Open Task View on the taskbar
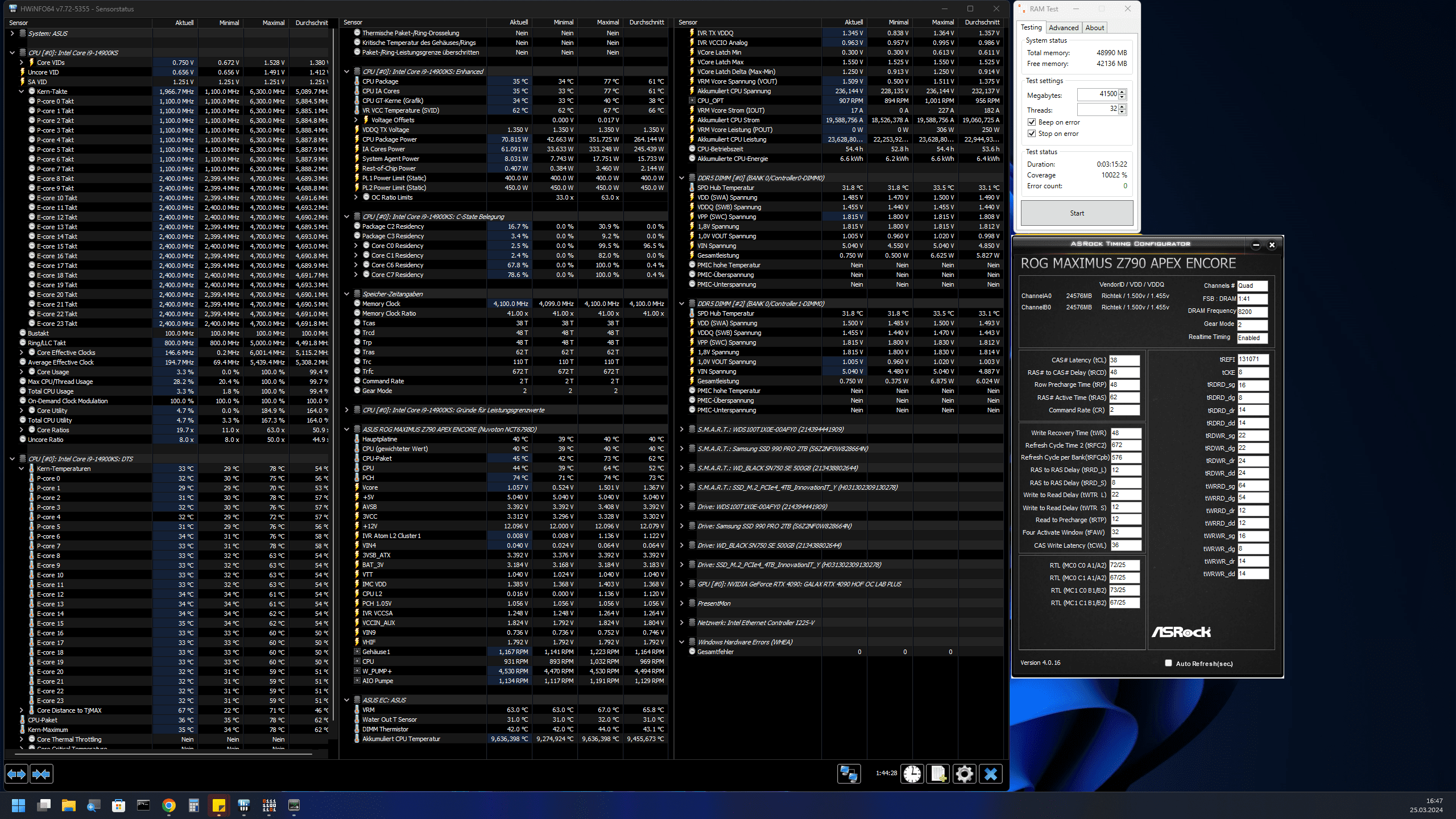This screenshot has width=1456, height=819. (44, 805)
